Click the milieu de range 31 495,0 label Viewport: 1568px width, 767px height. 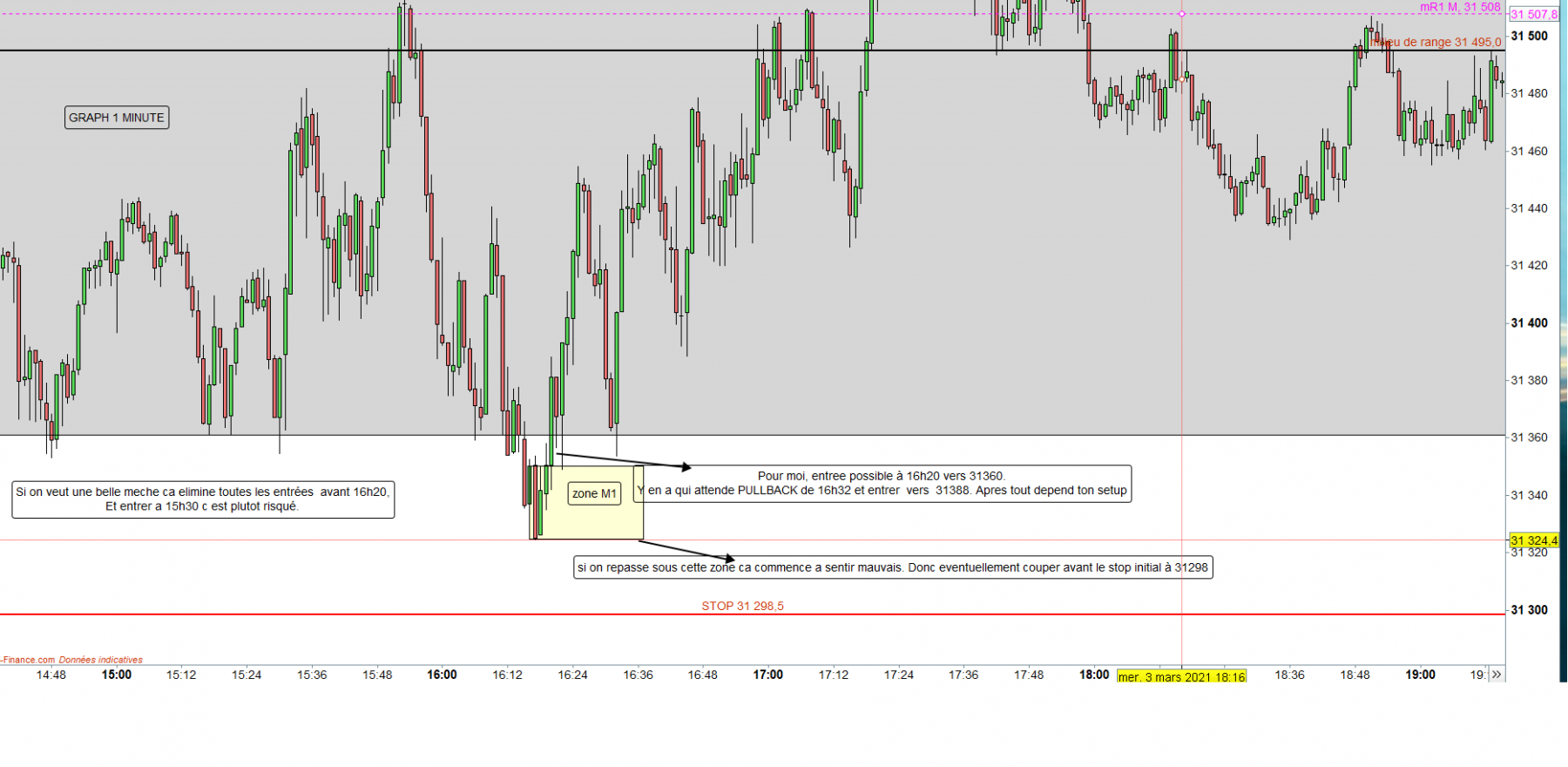(x=1436, y=42)
